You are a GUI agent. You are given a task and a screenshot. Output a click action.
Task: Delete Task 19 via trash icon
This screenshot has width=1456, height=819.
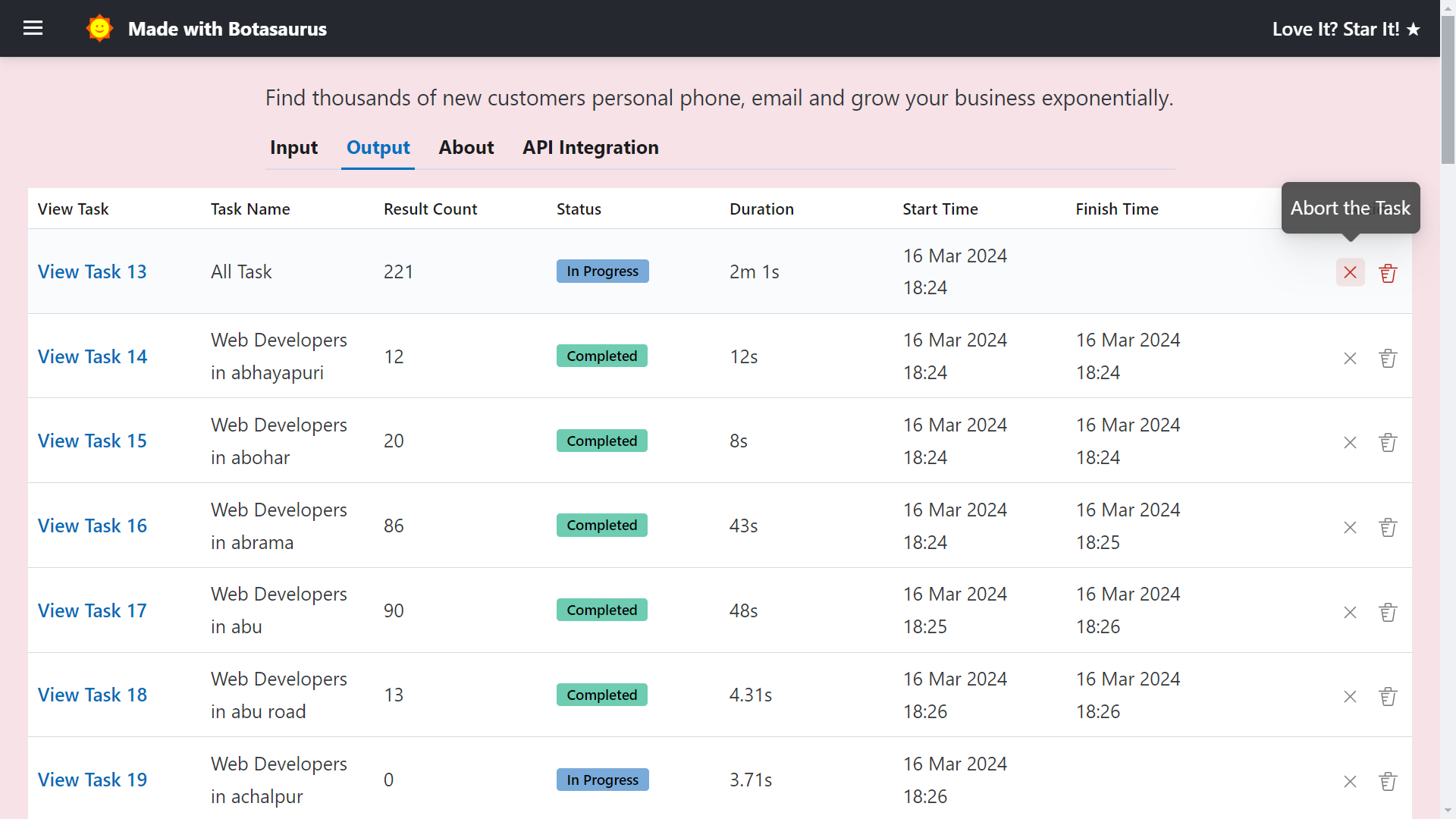(1388, 781)
